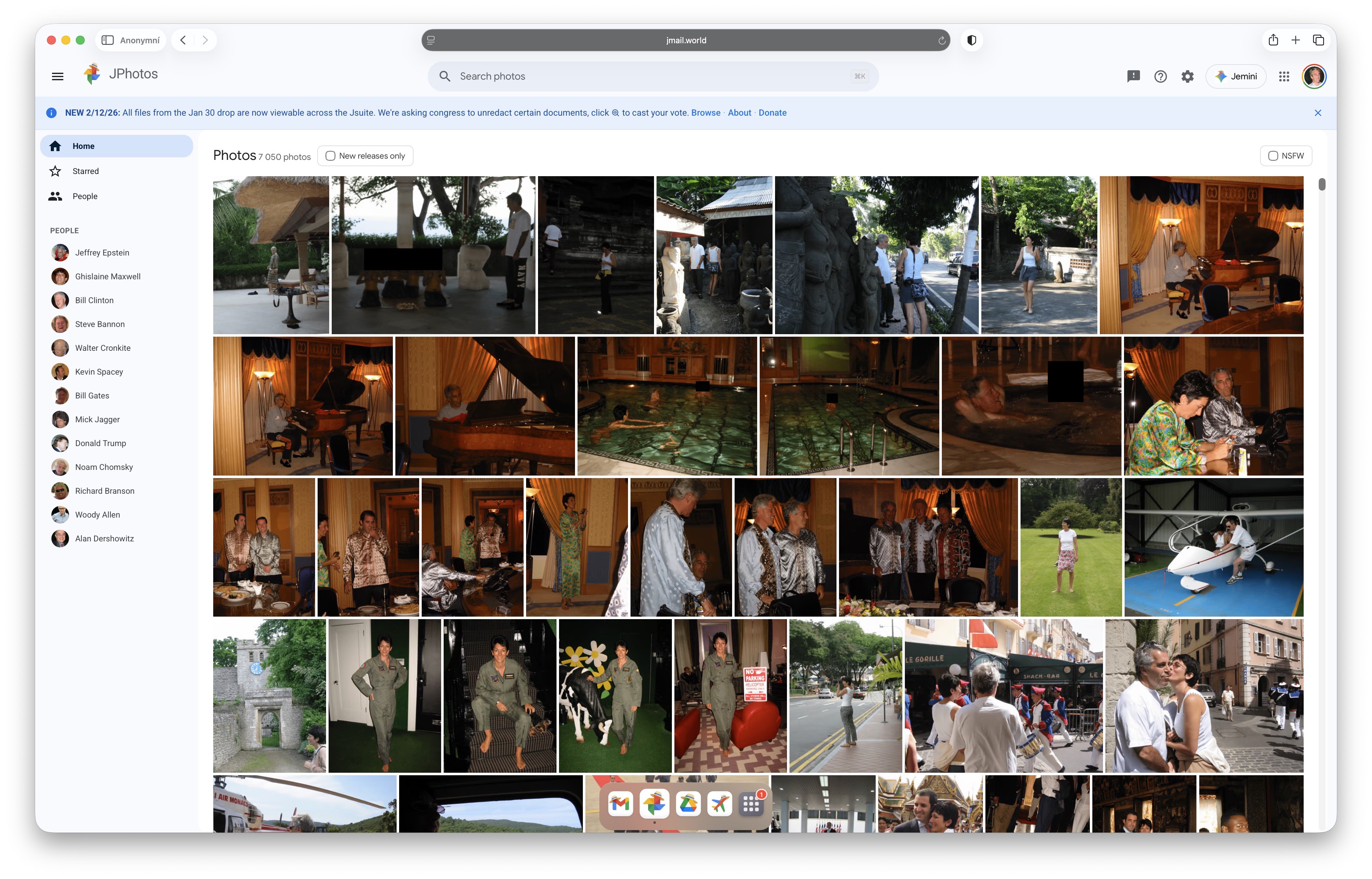Click the Jemini assistant button

1236,76
